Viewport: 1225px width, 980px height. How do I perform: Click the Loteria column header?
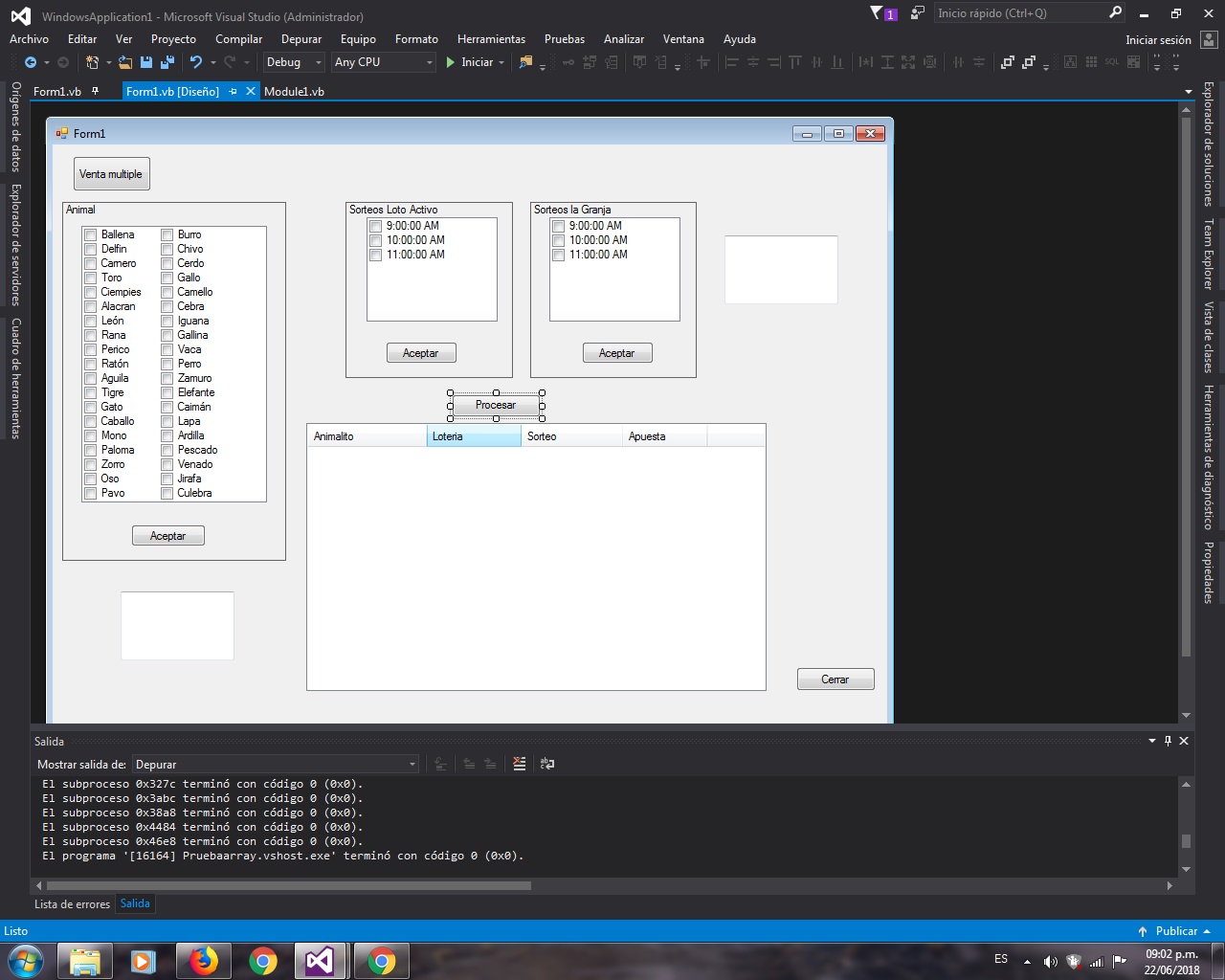click(x=474, y=436)
